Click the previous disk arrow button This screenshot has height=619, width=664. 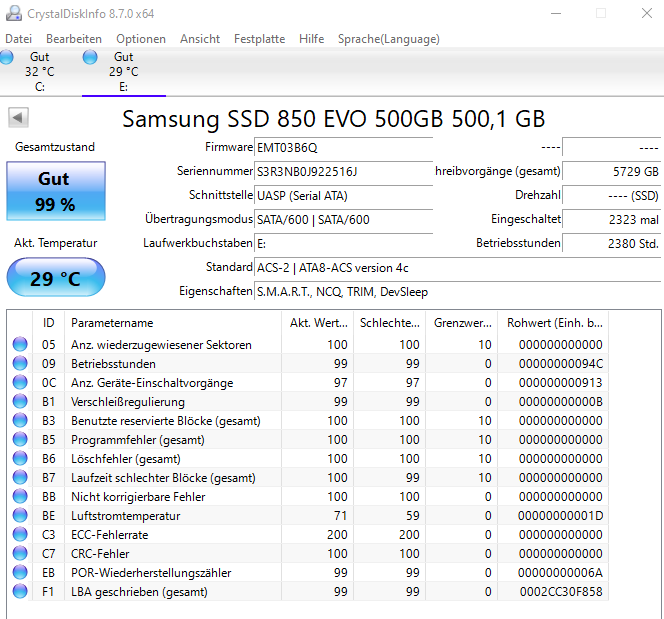tap(18, 117)
